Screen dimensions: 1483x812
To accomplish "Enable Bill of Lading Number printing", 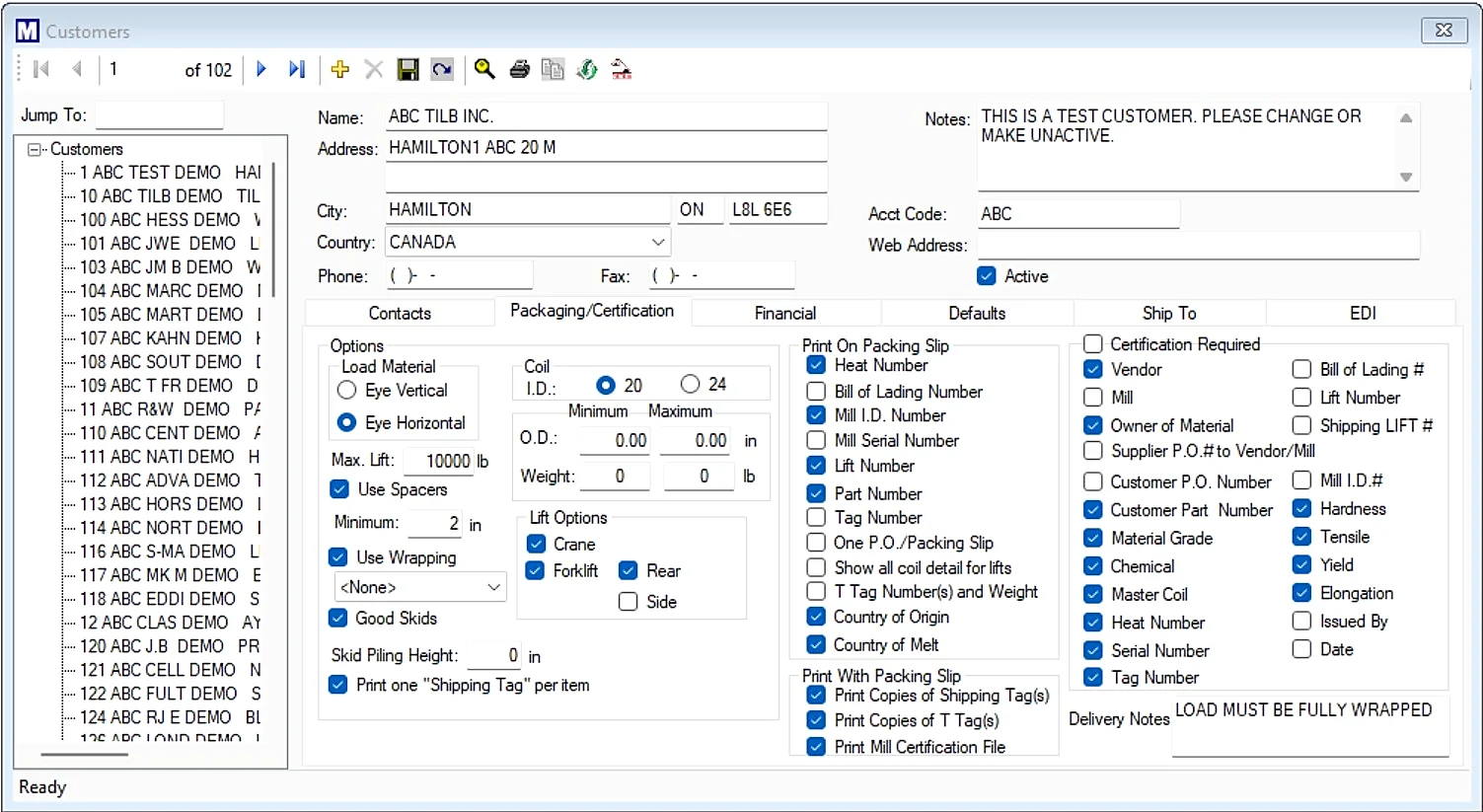I will click(815, 391).
